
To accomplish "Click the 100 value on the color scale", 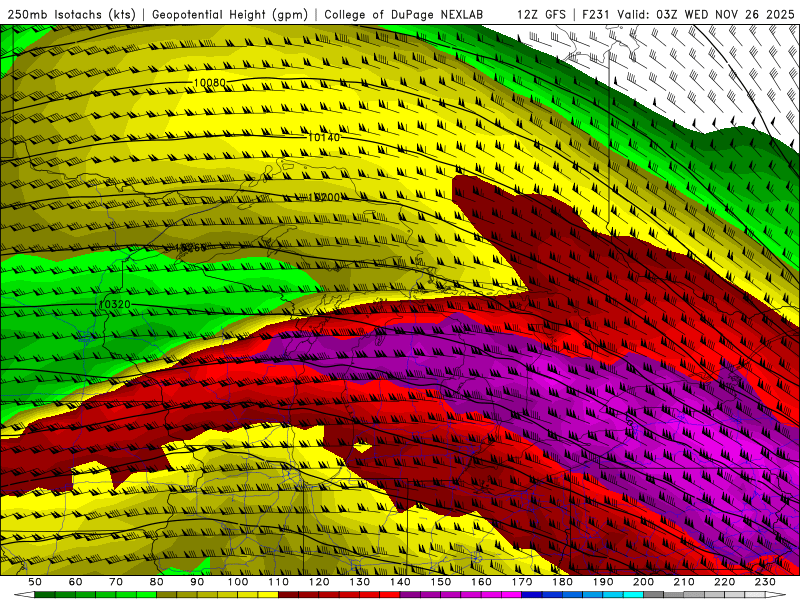I will pyautogui.click(x=237, y=582).
